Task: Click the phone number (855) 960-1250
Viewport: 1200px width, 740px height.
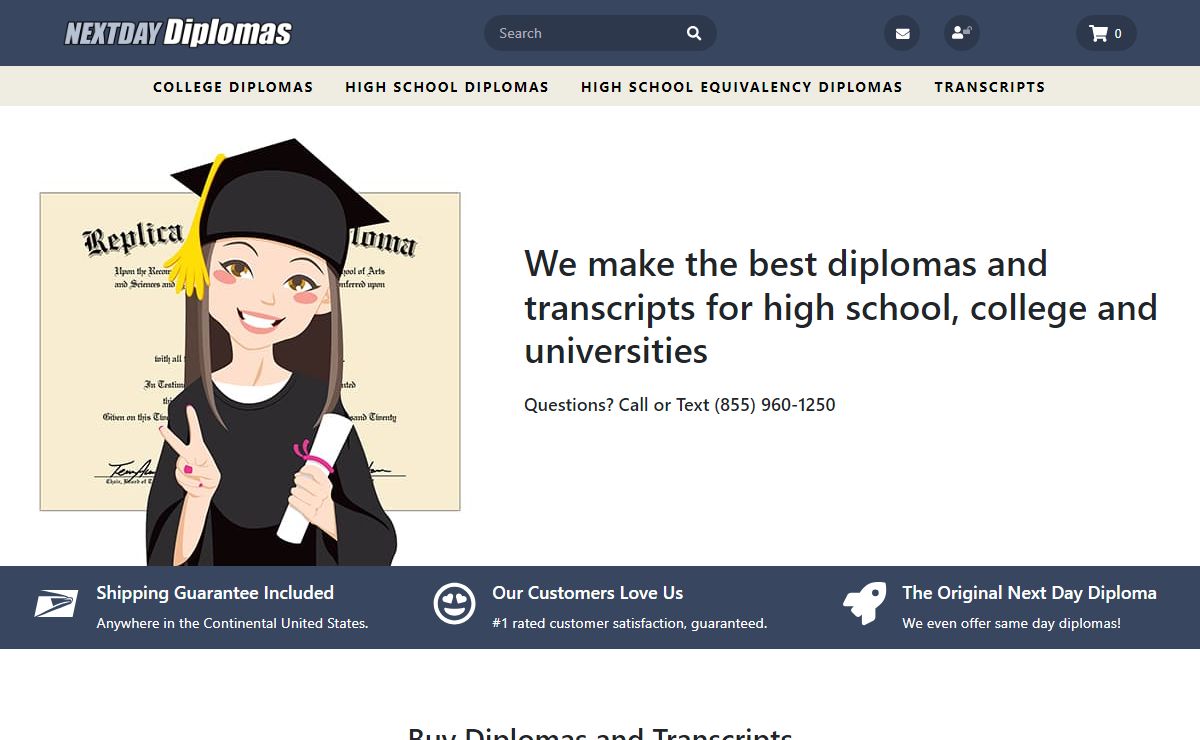Action: [x=775, y=405]
